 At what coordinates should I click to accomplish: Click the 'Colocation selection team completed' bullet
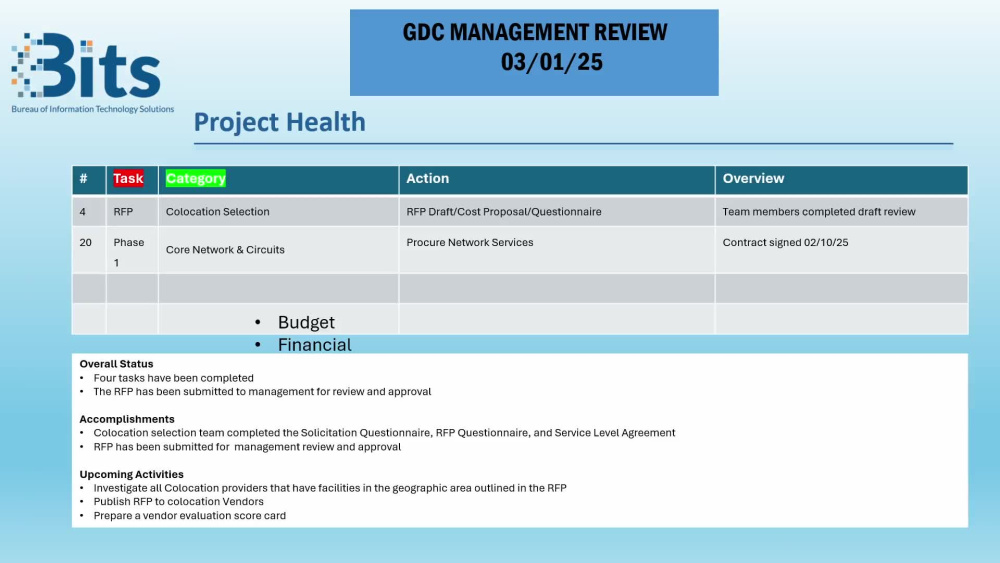[x=384, y=433]
